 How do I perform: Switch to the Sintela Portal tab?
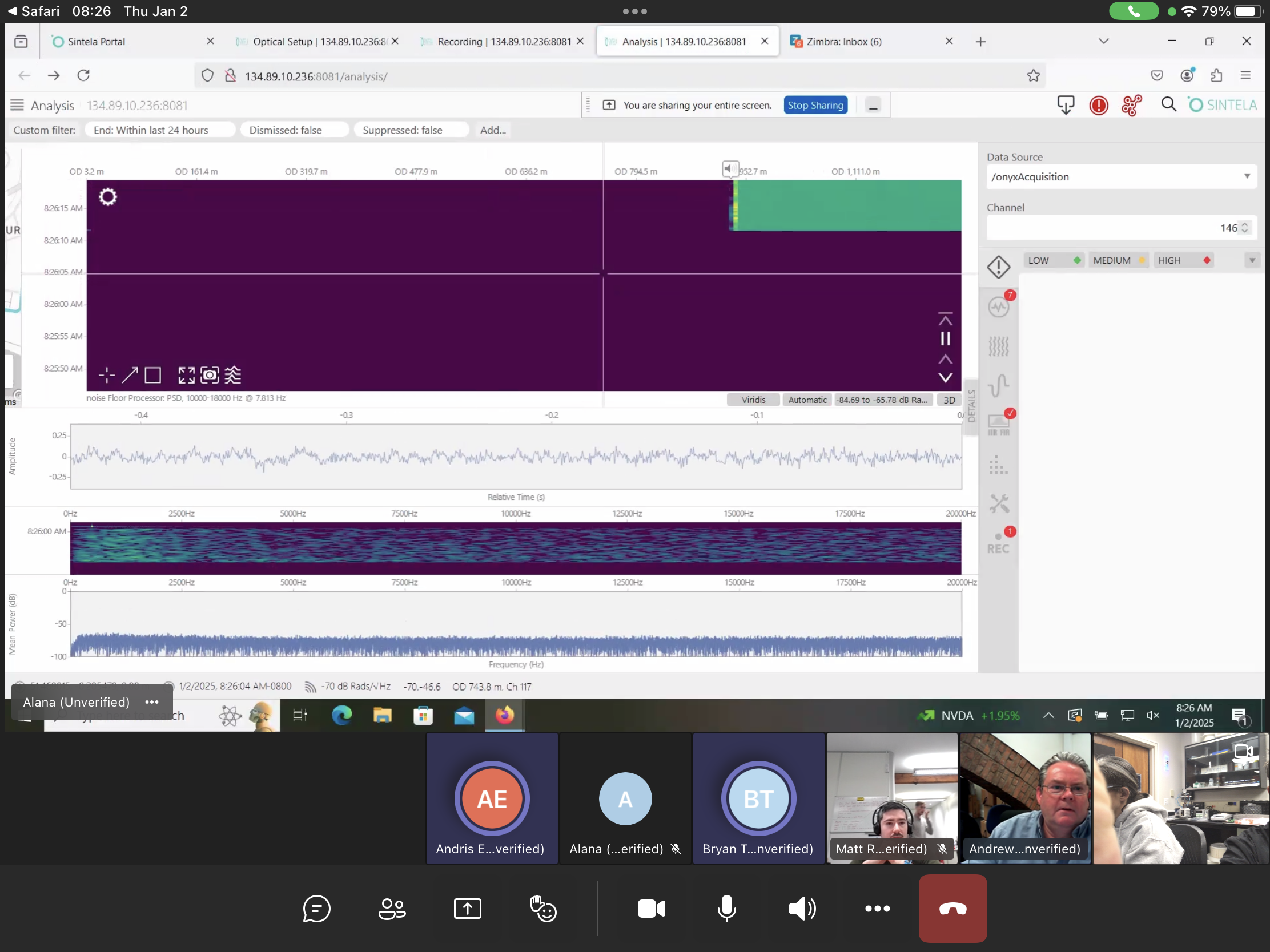tap(132, 41)
